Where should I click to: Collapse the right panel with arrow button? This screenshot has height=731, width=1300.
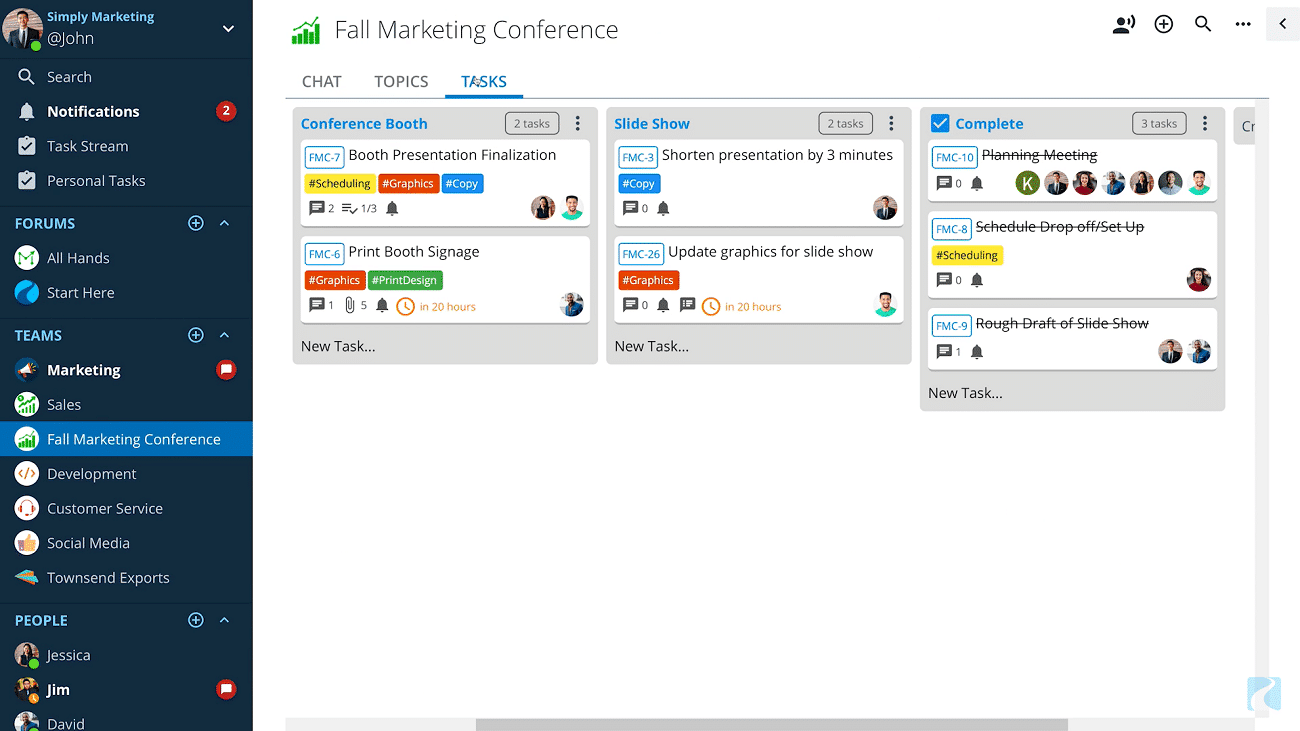click(1283, 24)
